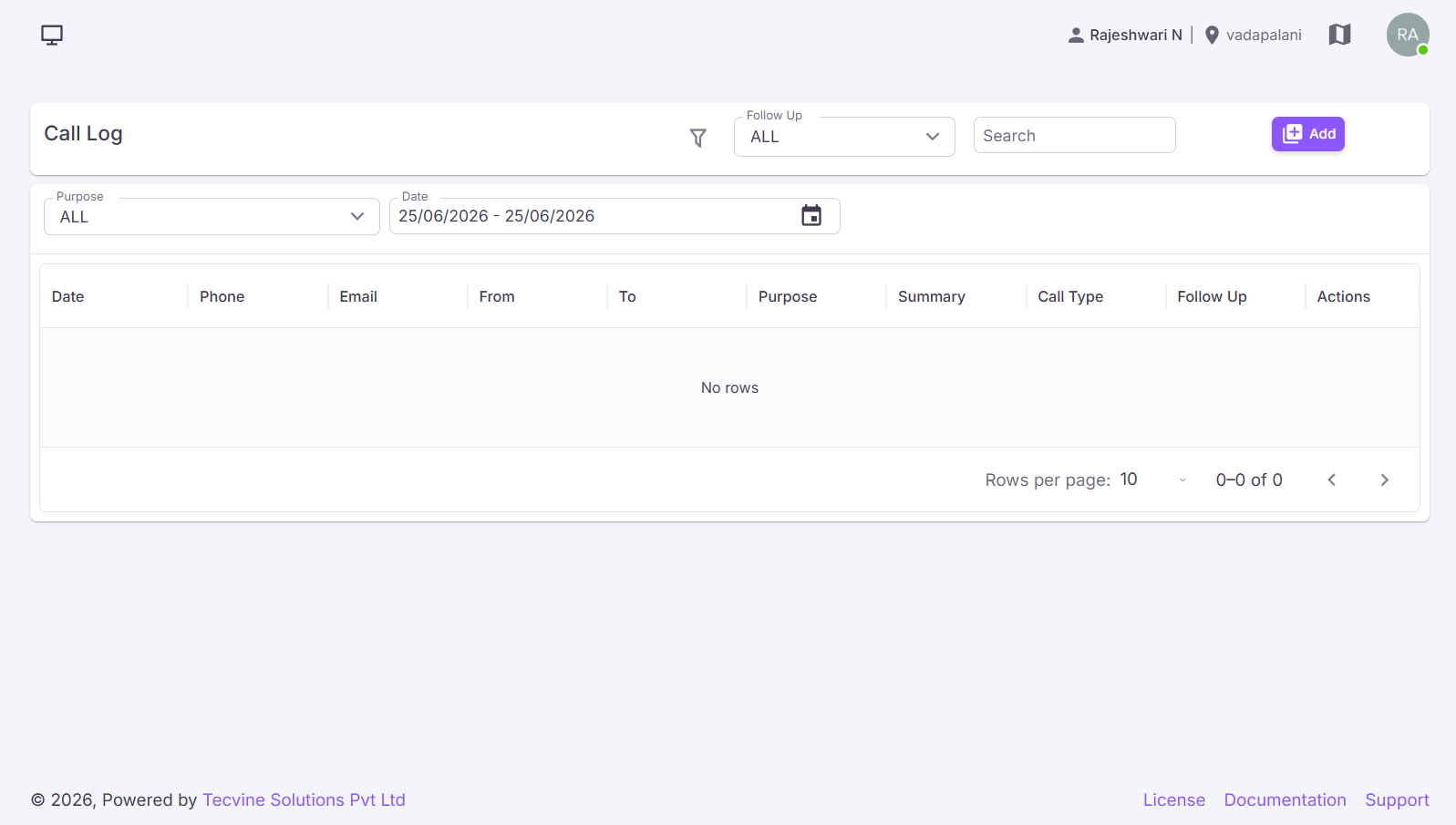This screenshot has height=825, width=1456.
Task: Open the Tecvine Solutions Pvt Ltd link
Action: pyautogui.click(x=304, y=799)
